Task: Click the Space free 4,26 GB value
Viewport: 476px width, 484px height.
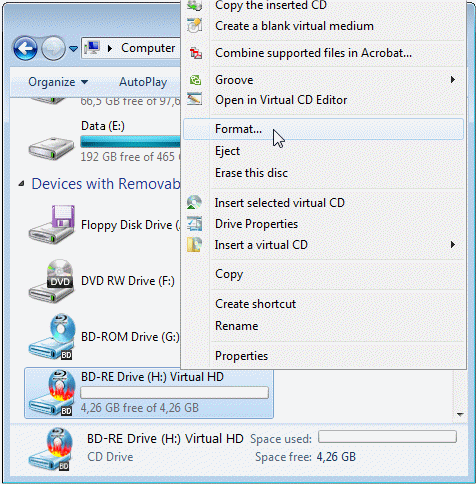Action: pyautogui.click(x=336, y=457)
